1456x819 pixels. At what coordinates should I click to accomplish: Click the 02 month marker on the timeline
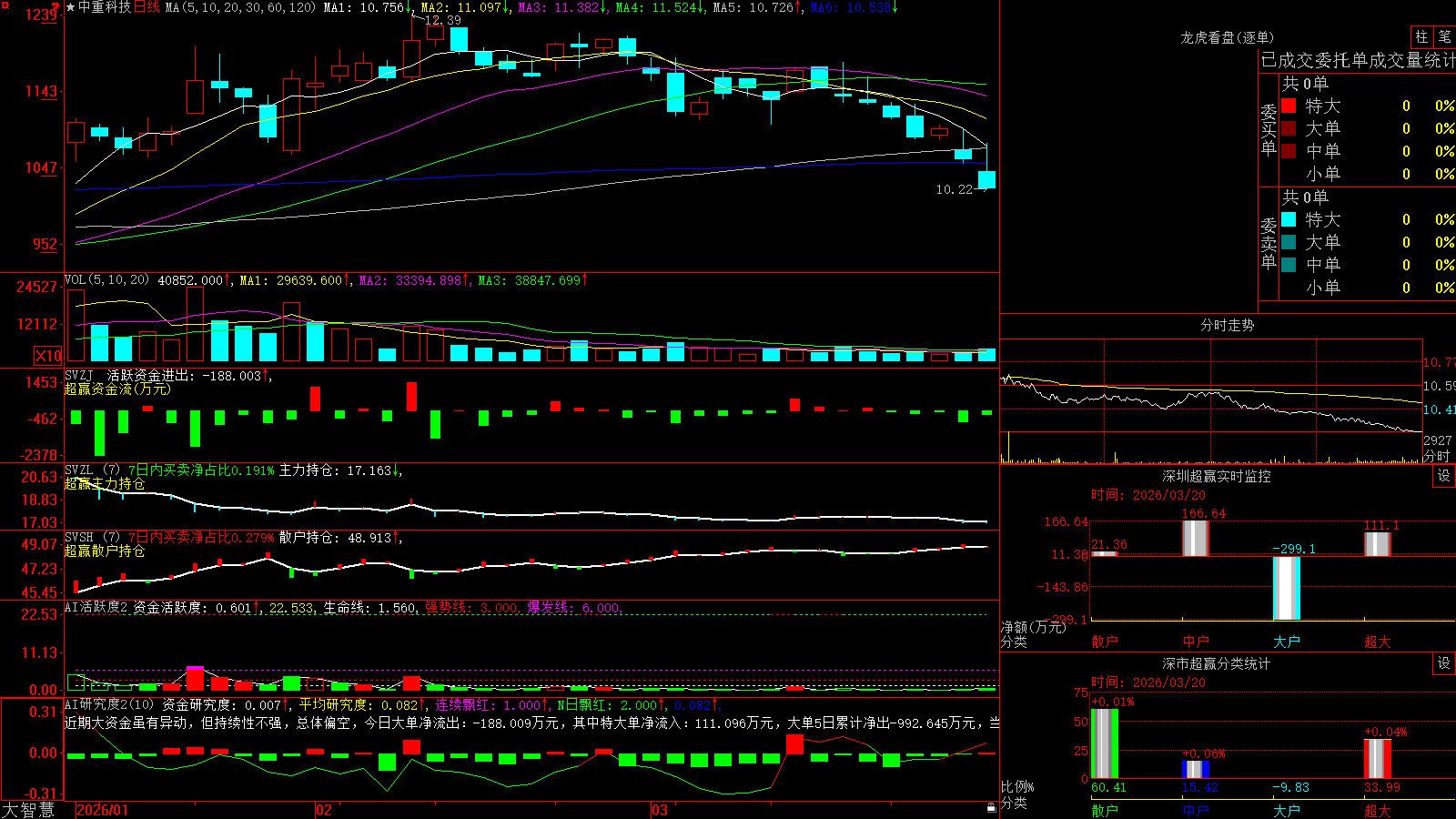[323, 810]
